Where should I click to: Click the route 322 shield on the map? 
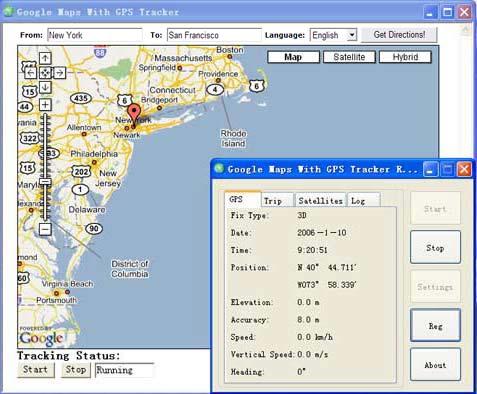(x=30, y=138)
